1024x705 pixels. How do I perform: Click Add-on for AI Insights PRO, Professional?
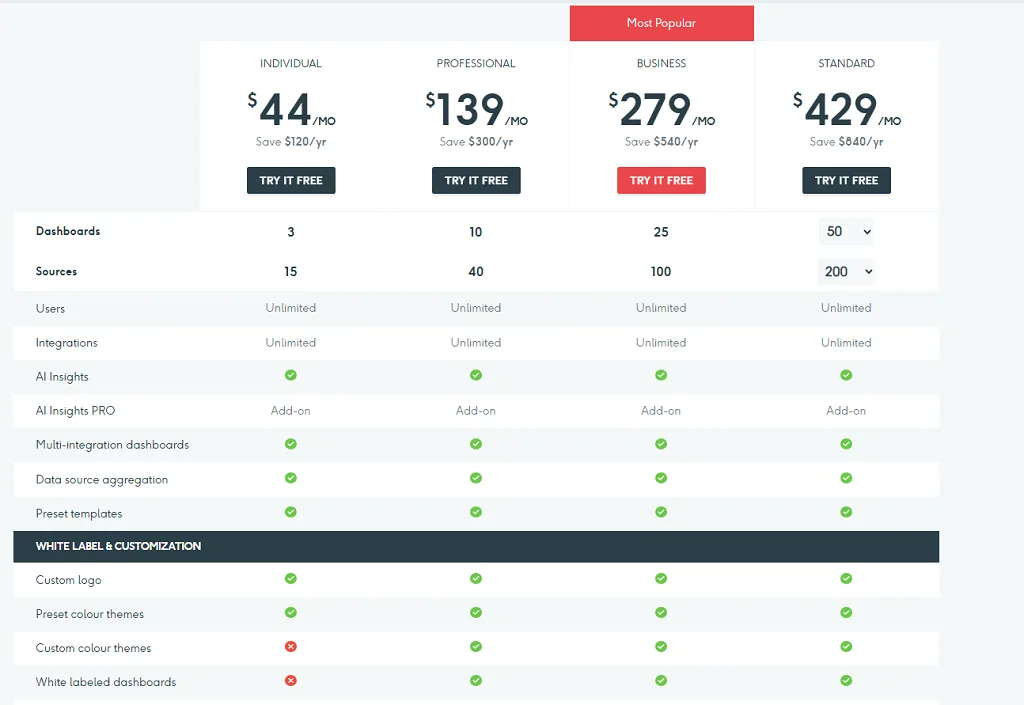tap(476, 411)
